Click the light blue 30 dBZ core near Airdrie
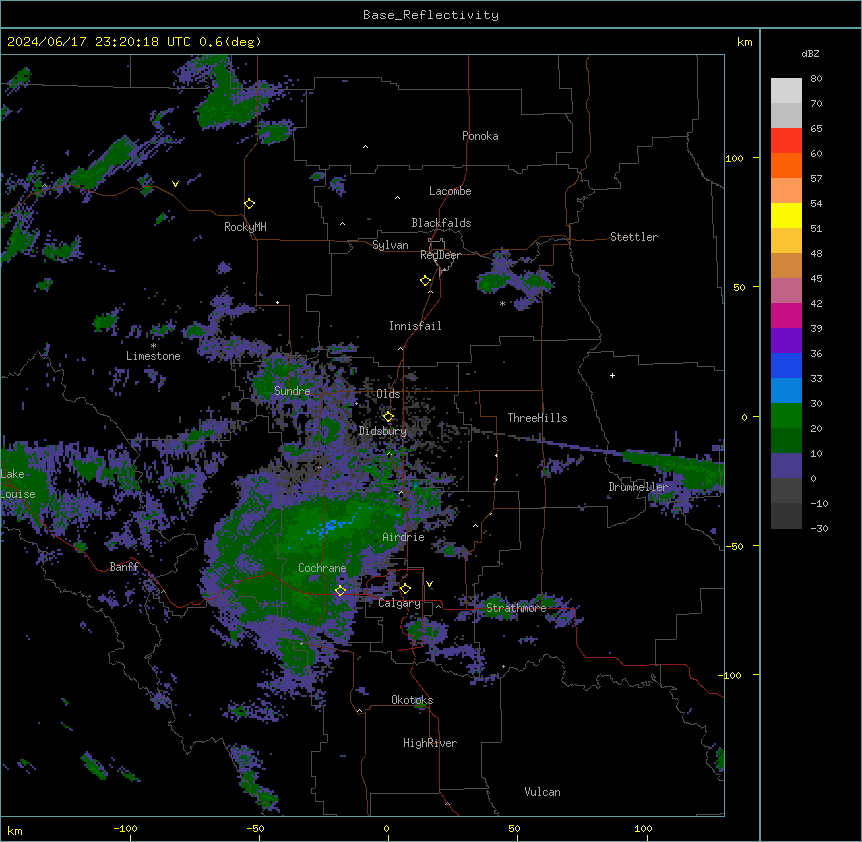The height and width of the screenshot is (842, 862). click(x=329, y=527)
